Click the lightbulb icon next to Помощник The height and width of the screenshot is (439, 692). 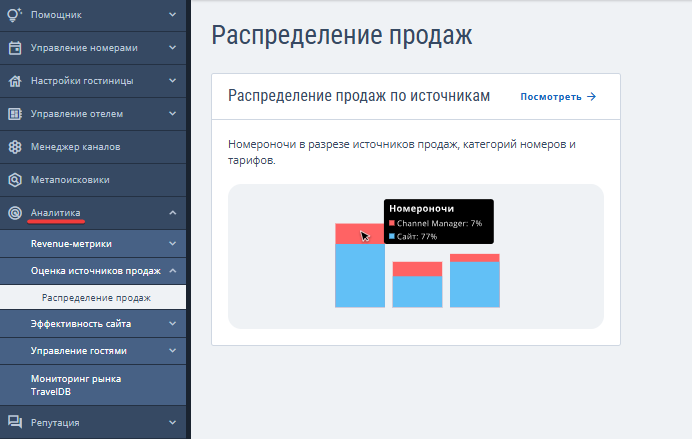tap(15, 15)
